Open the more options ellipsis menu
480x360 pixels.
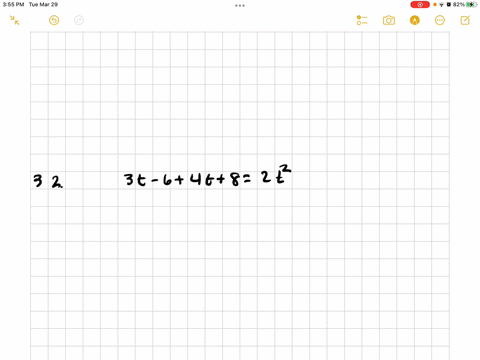tap(440, 20)
